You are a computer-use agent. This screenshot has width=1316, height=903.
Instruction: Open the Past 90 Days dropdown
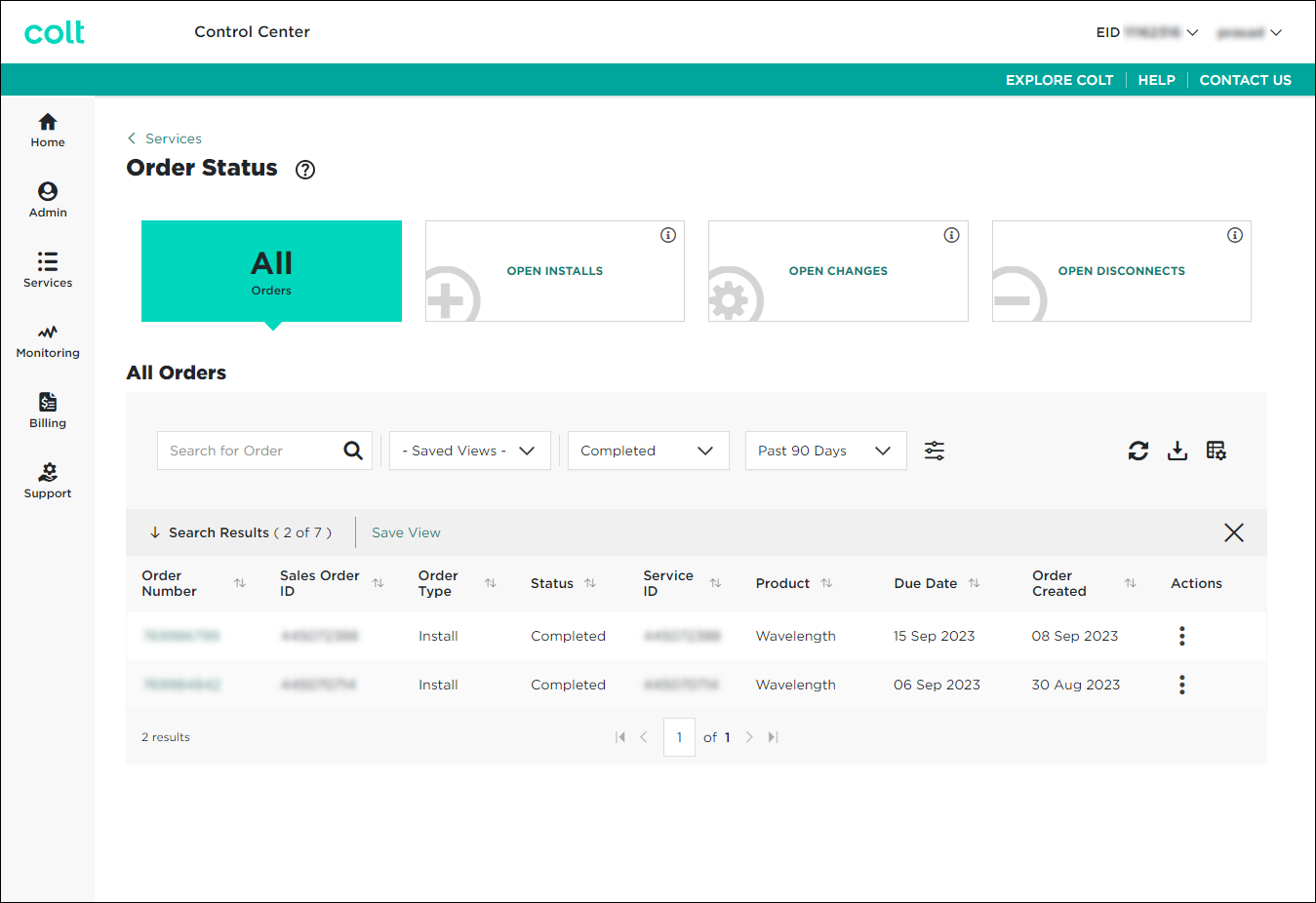point(826,451)
